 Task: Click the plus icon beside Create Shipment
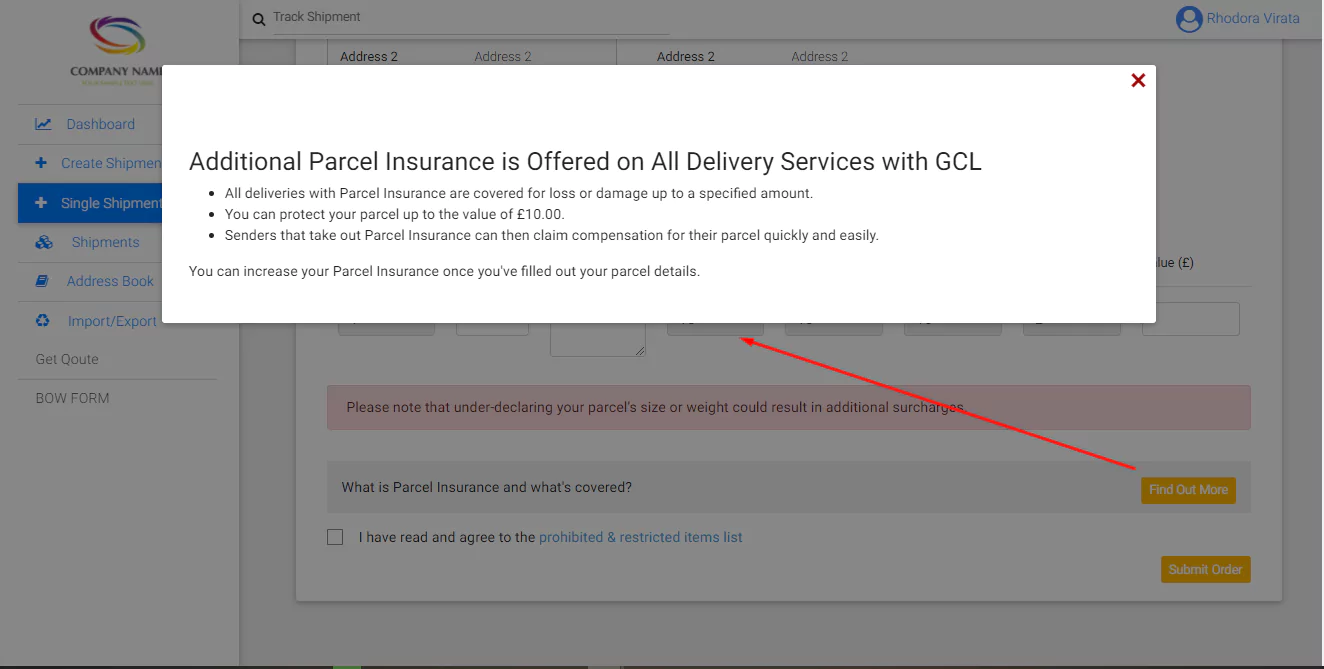[41, 163]
